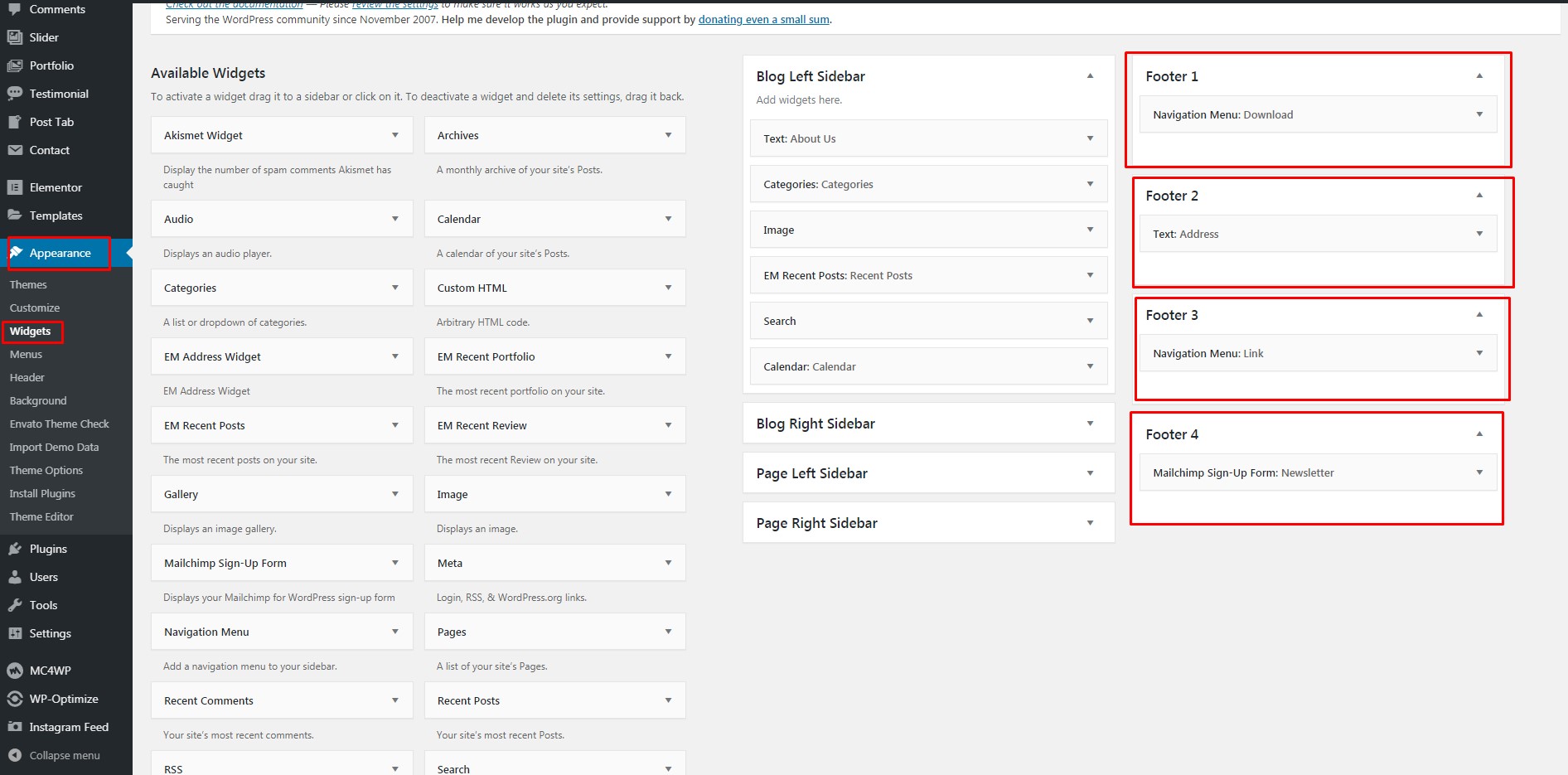Image resolution: width=1568 pixels, height=775 pixels.
Task: Click the Post Tab icon
Action: click(15, 122)
